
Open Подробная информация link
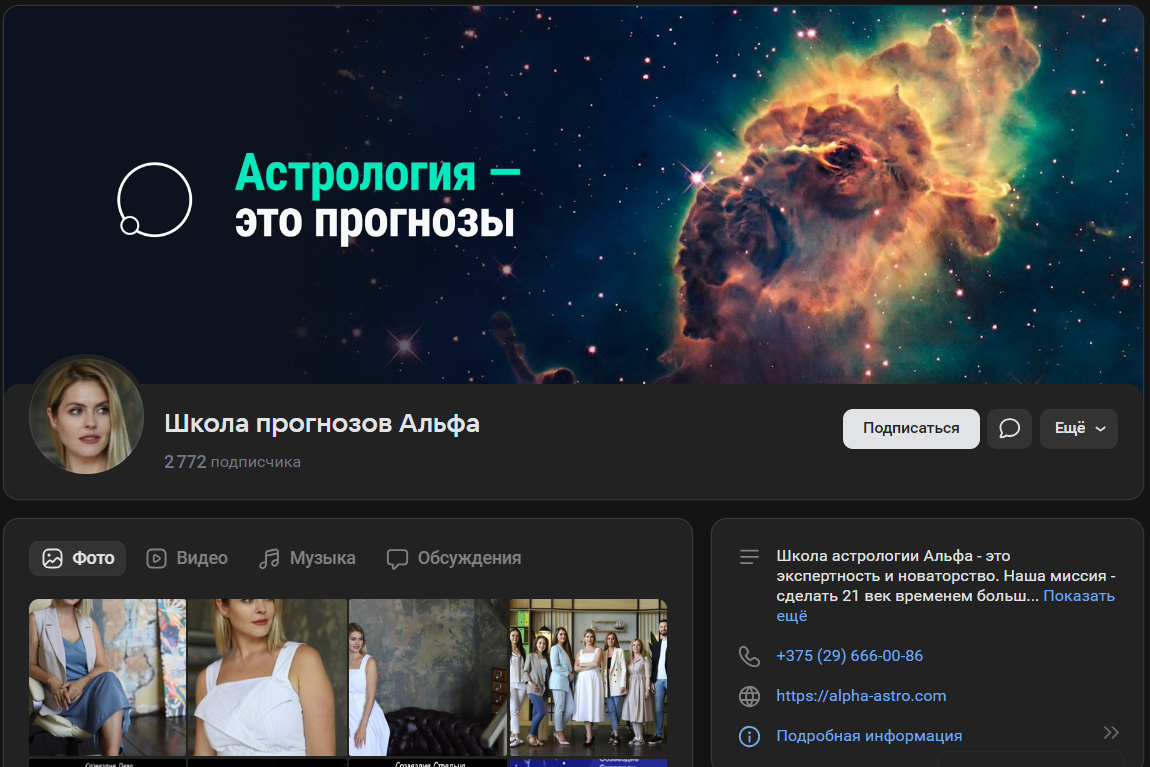pos(869,735)
